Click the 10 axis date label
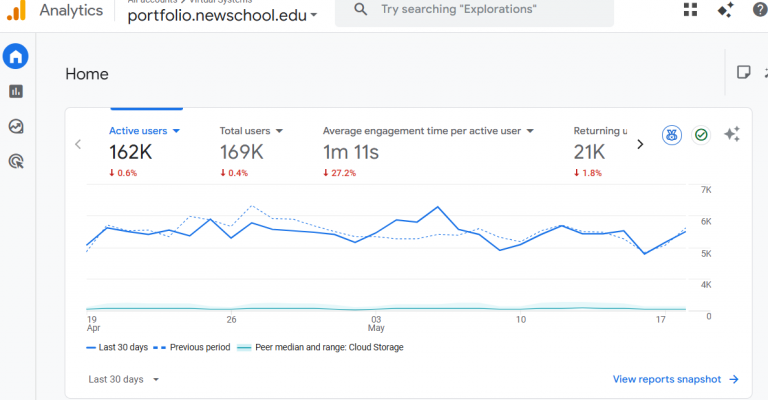This screenshot has height=400, width=768. pos(521,320)
